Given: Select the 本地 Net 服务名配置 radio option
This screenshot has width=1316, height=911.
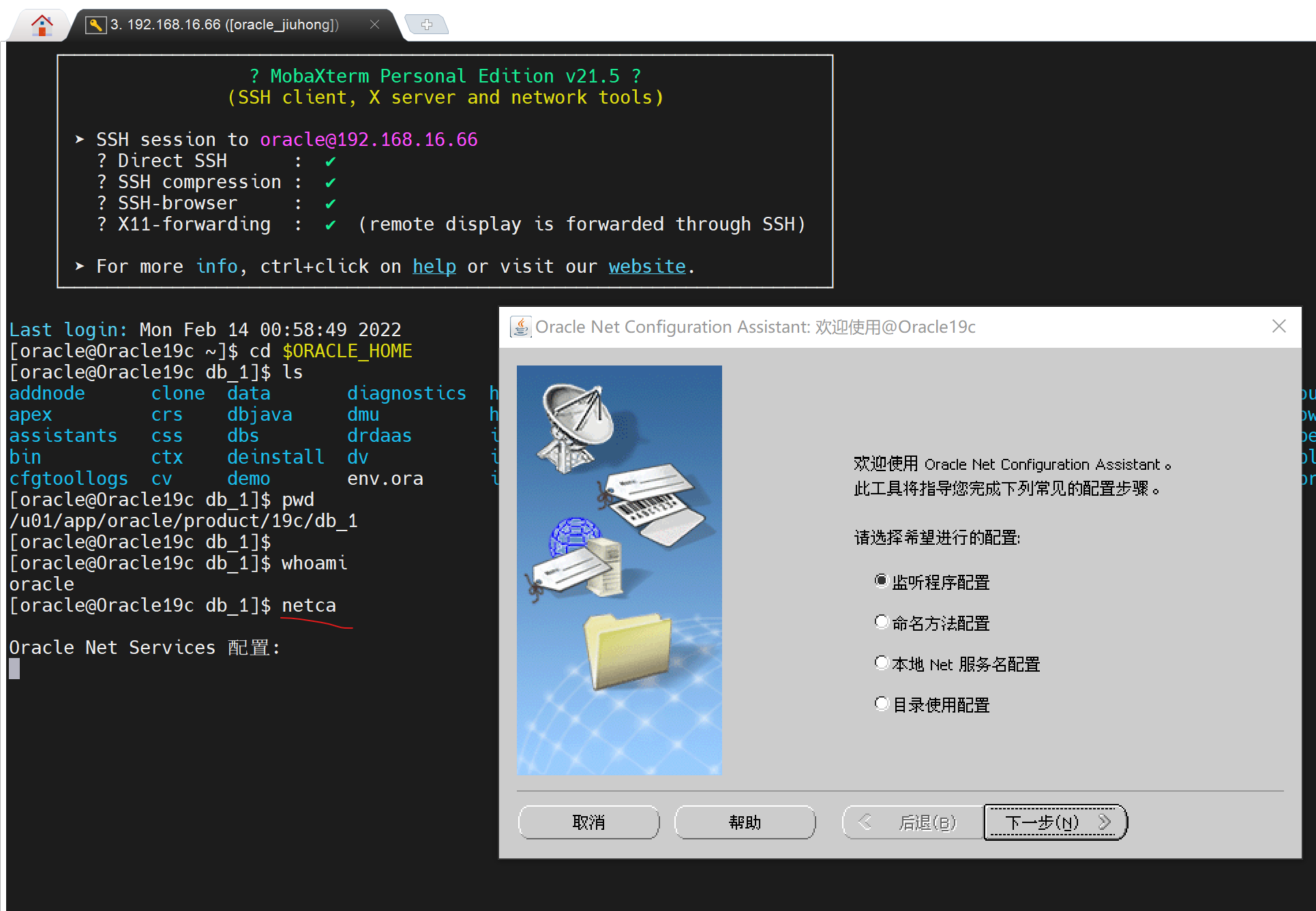Looking at the screenshot, I should point(880,662).
